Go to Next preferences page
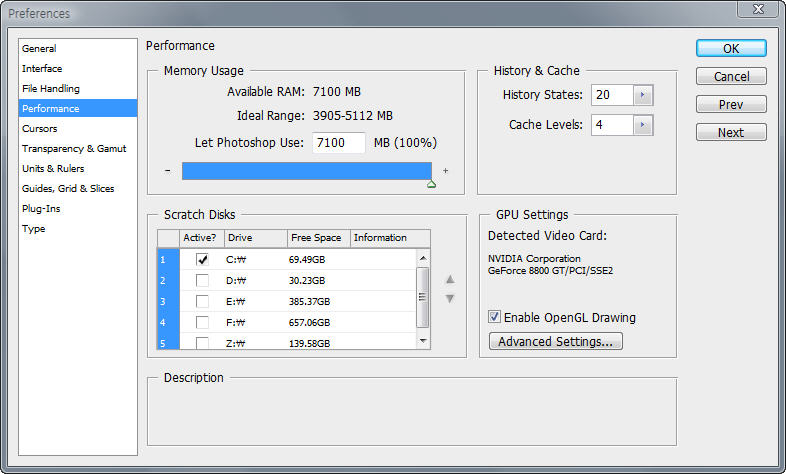Image resolution: width=786 pixels, height=474 pixels. [731, 132]
